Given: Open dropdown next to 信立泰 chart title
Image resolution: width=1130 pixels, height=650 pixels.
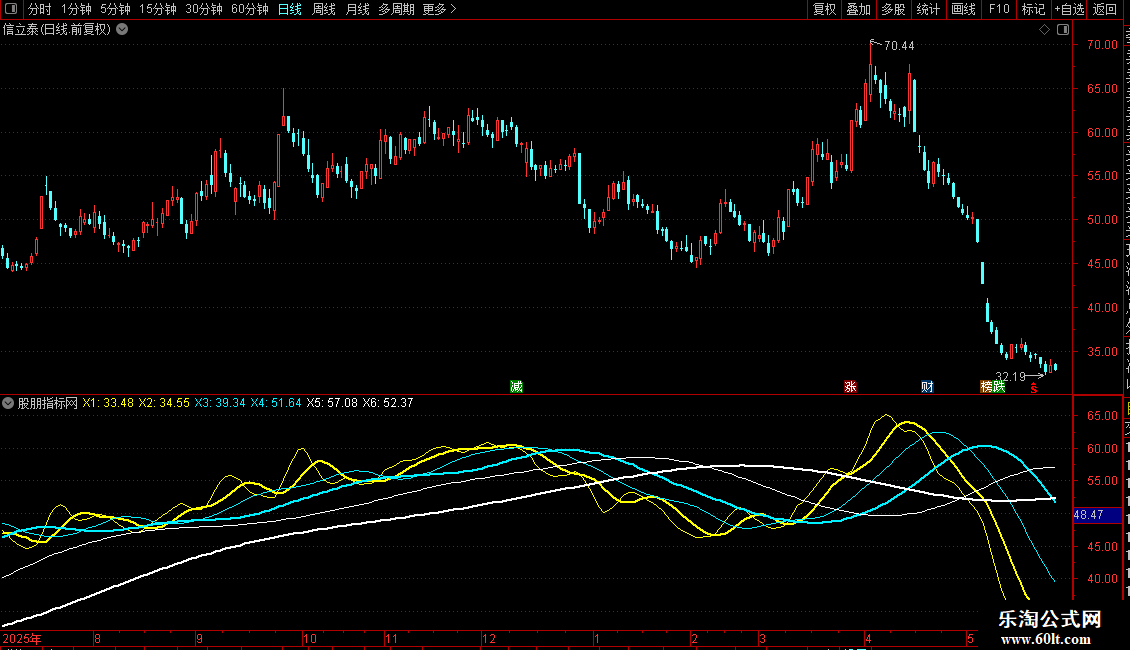Looking at the screenshot, I should tap(123, 30).
